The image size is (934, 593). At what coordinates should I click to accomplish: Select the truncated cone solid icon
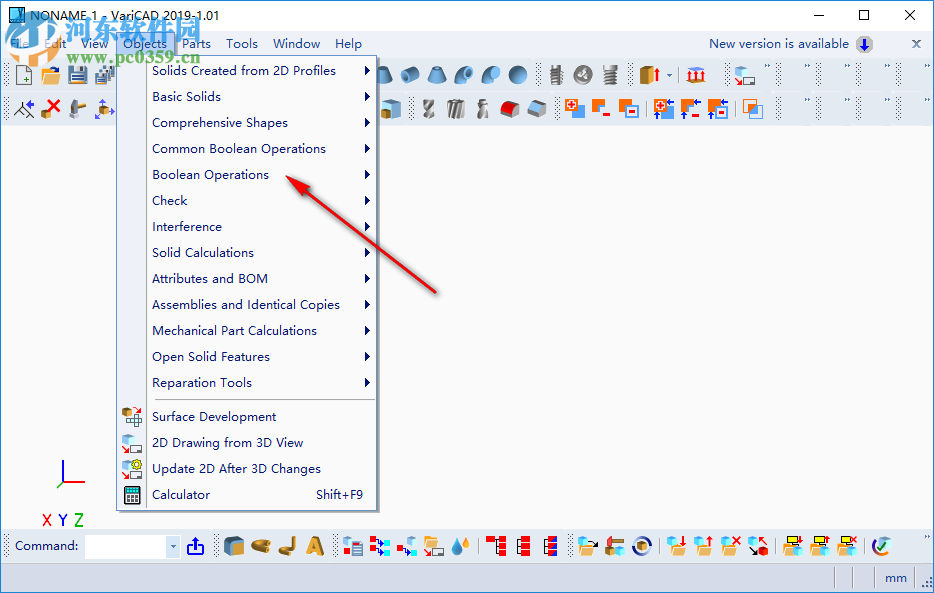tap(437, 75)
